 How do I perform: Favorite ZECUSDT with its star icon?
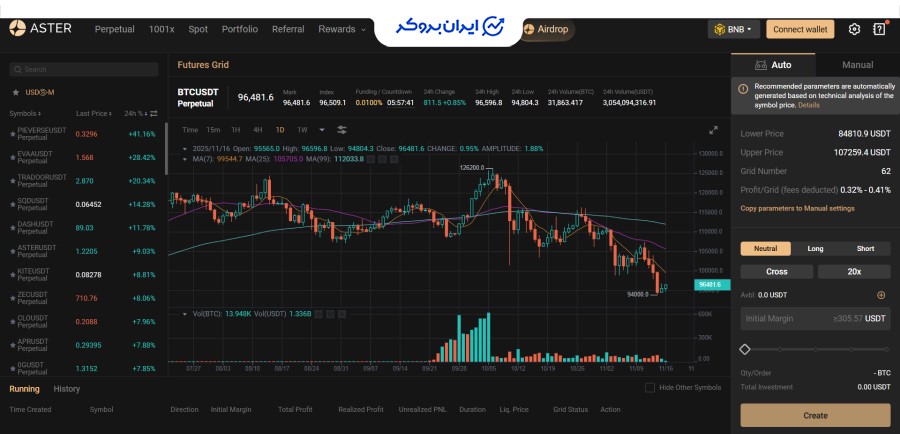[13, 298]
